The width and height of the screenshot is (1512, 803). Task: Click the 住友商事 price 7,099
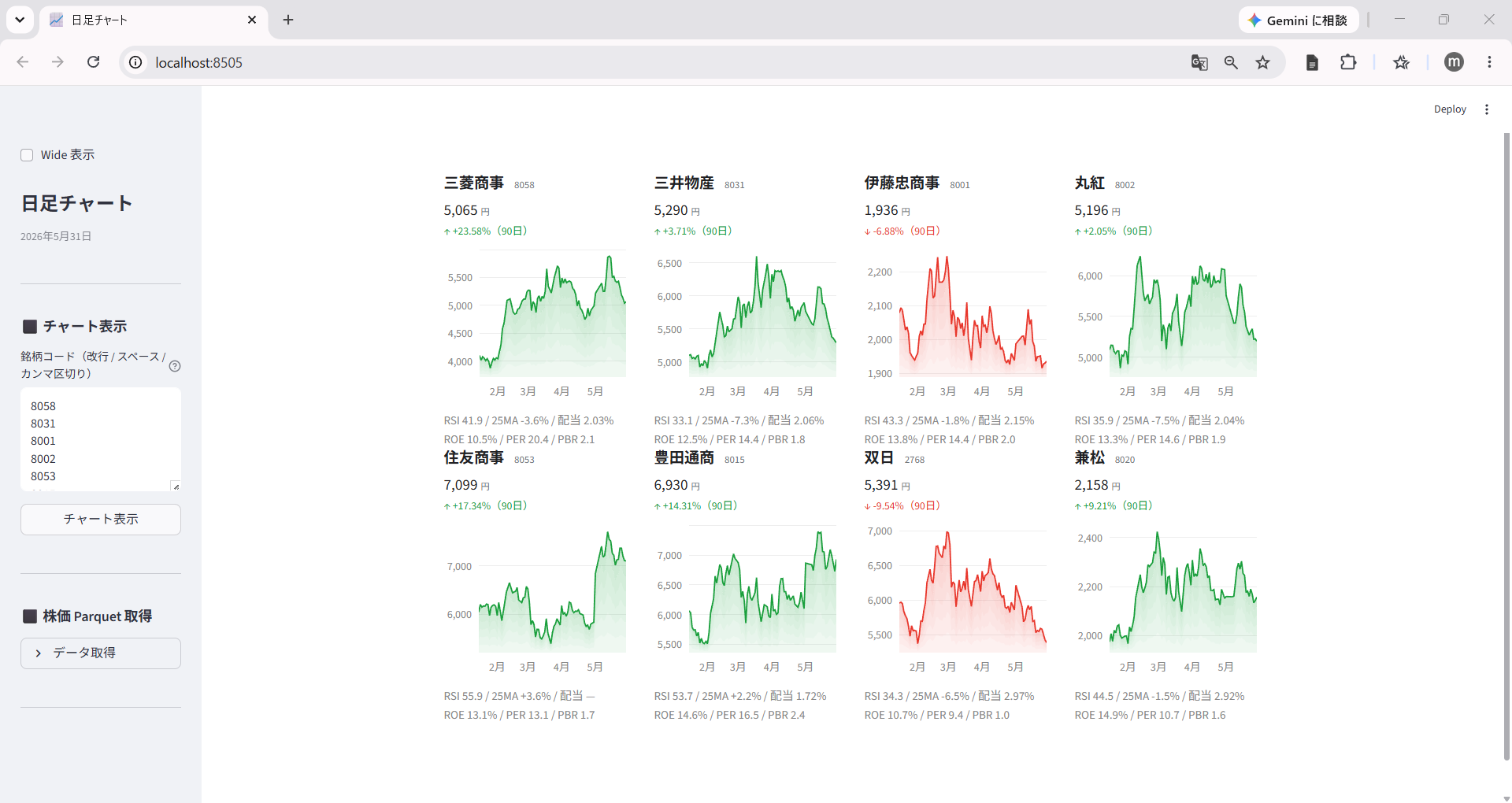461,485
